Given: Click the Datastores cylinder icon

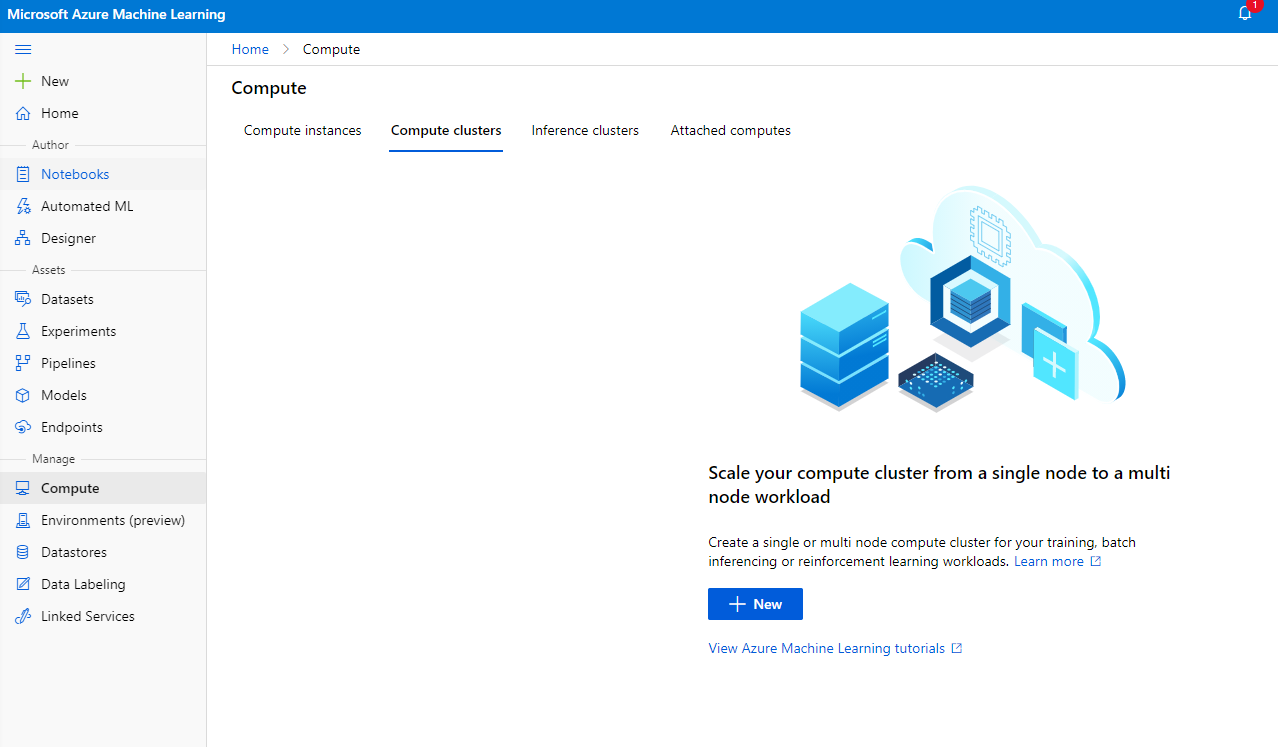Looking at the screenshot, I should click(23, 552).
